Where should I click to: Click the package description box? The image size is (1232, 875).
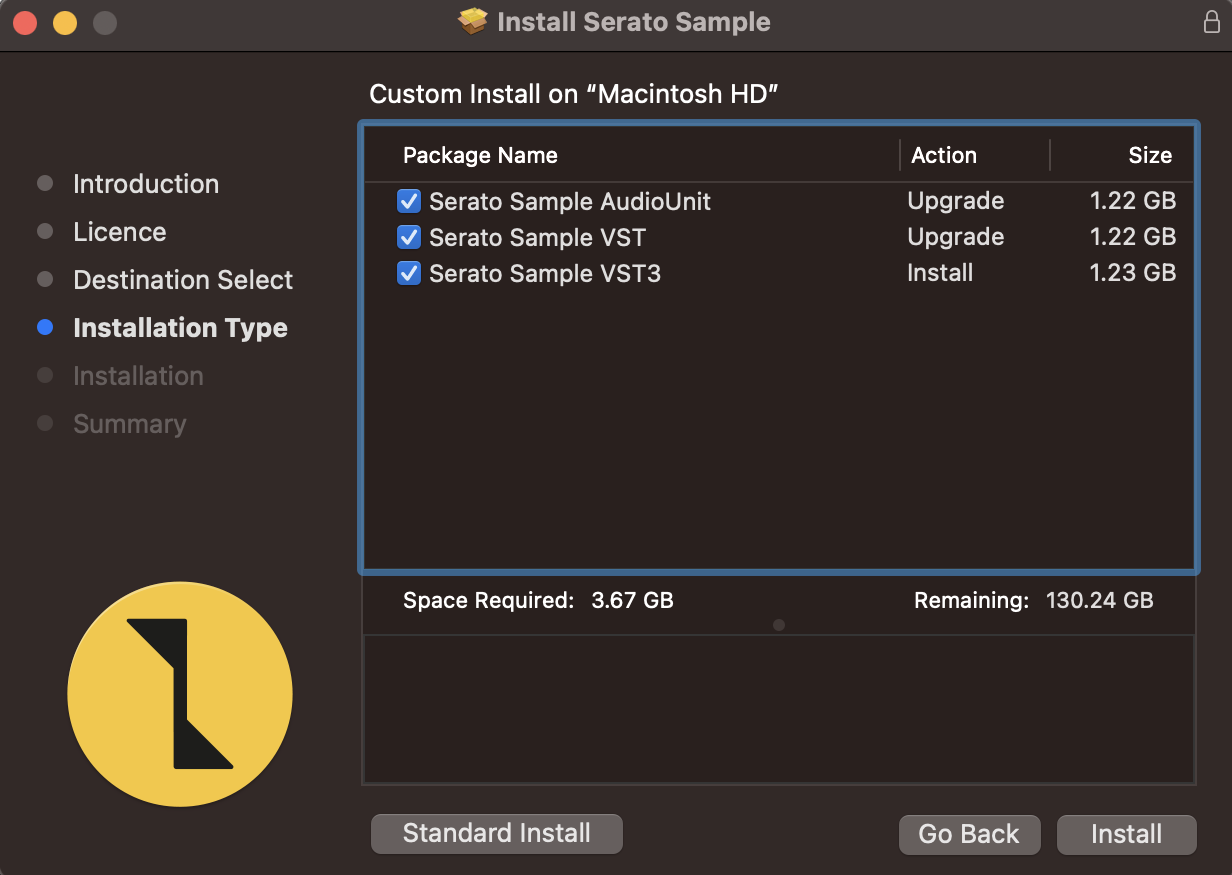[x=779, y=709]
